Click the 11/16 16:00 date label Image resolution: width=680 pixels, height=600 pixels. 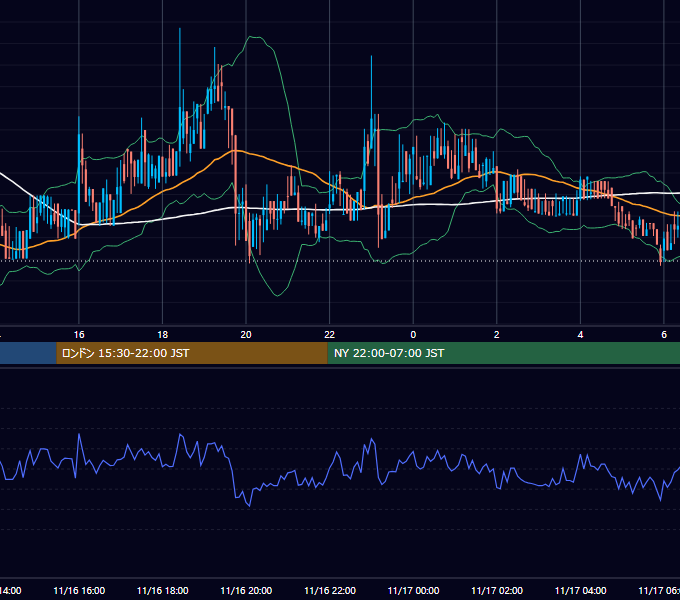(79, 590)
